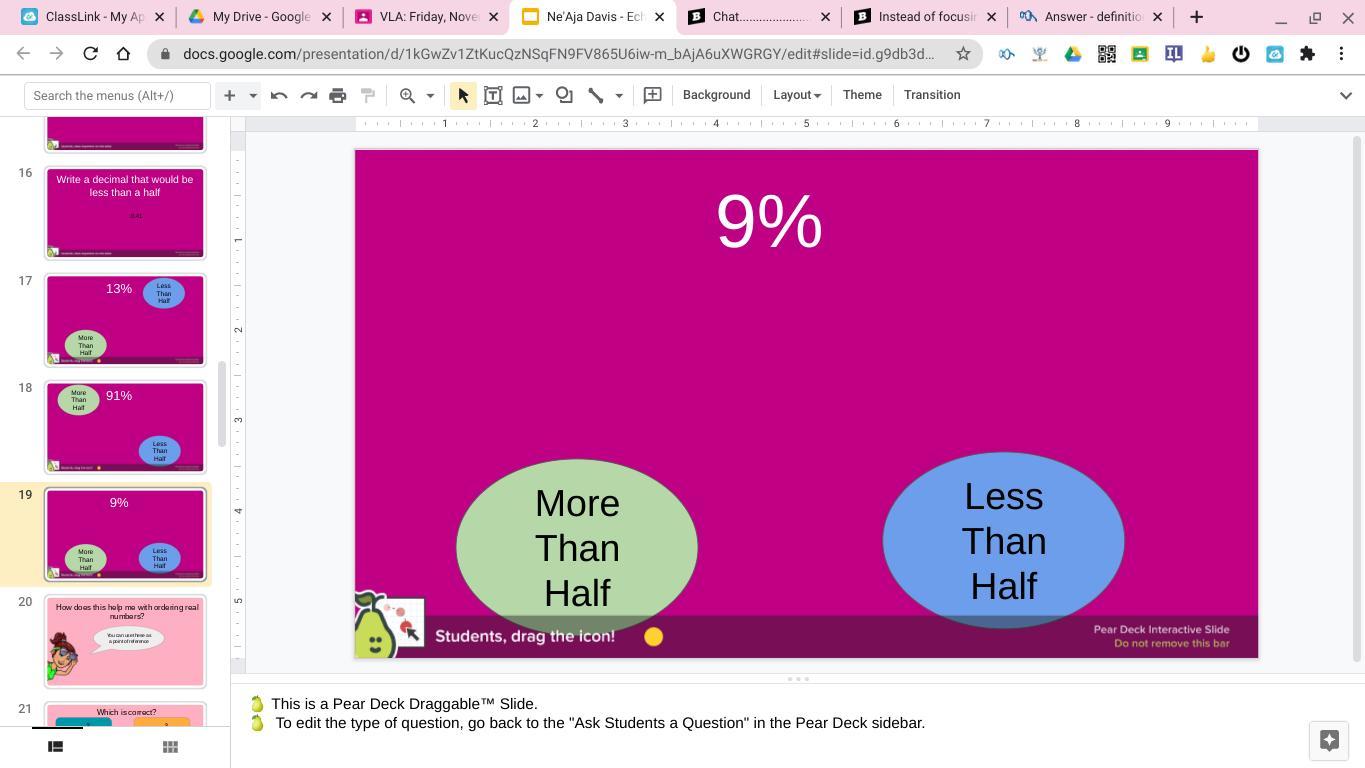Click the print icon
1365x768 pixels.
(x=338, y=95)
